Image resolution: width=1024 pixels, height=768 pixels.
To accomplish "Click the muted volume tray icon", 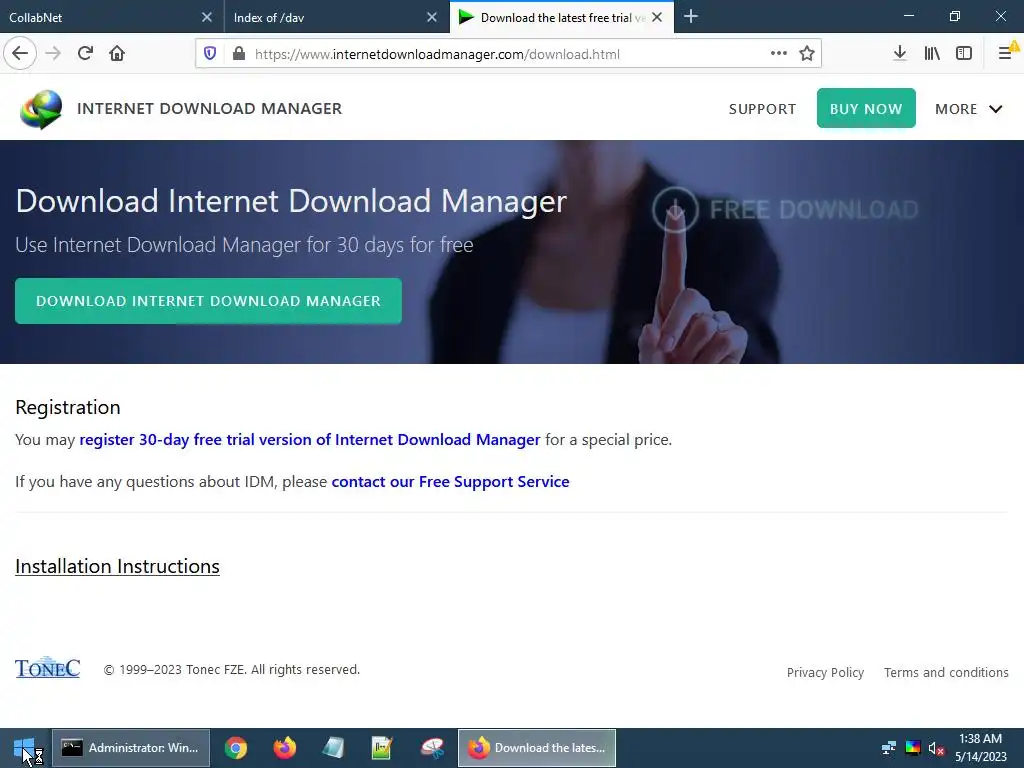I will click(x=936, y=748).
